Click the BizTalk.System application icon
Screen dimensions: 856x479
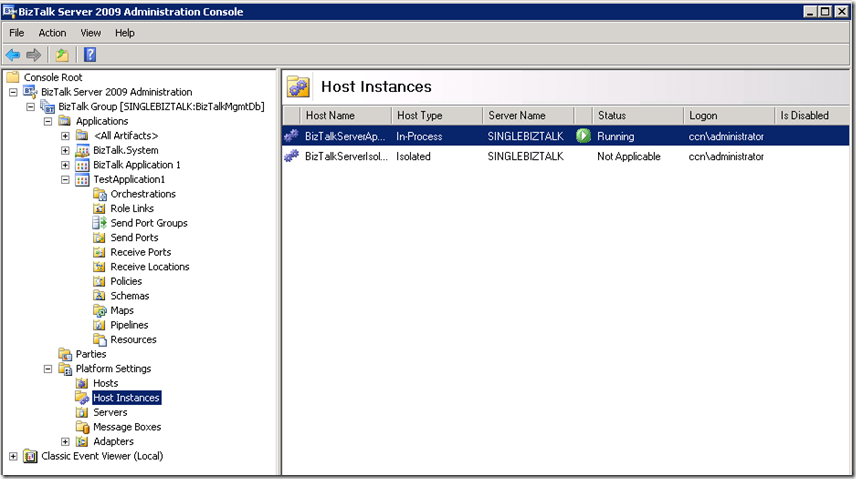pos(82,150)
